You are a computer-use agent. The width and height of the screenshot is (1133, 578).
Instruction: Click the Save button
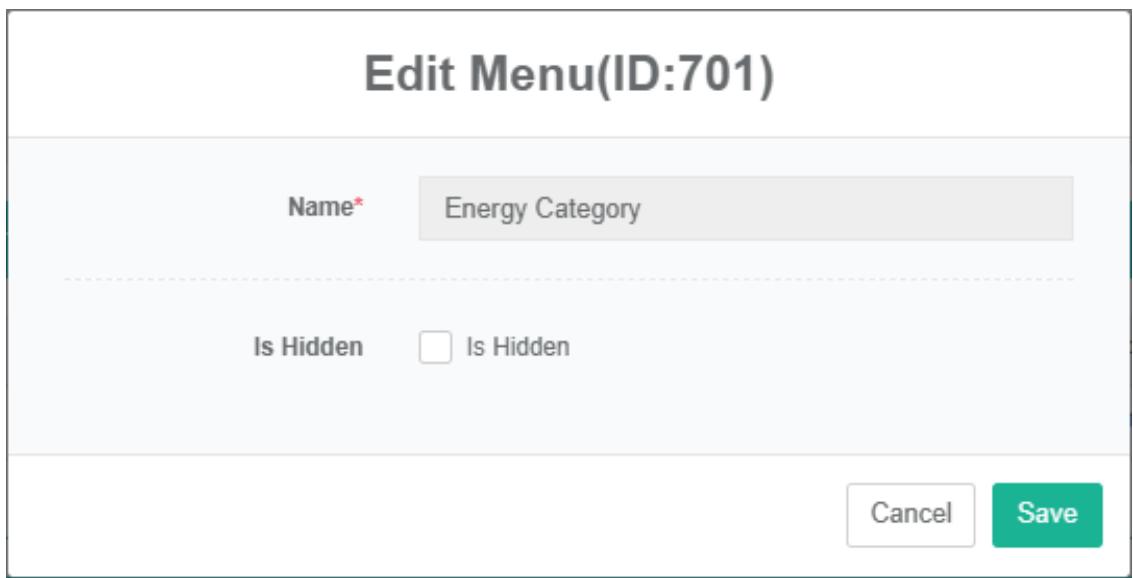pos(1046,515)
